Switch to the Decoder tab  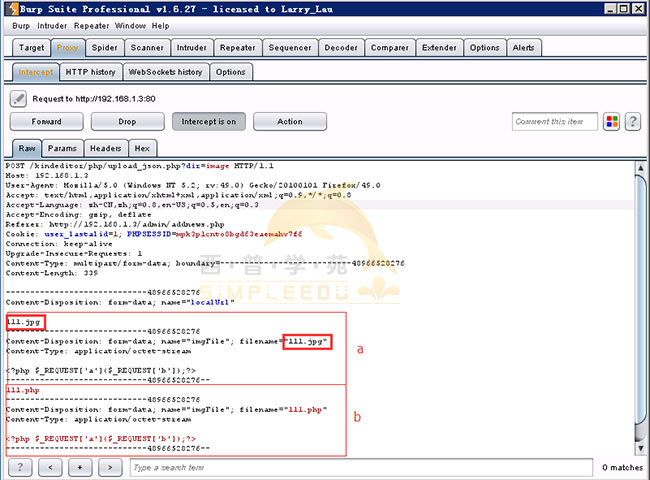(341, 48)
